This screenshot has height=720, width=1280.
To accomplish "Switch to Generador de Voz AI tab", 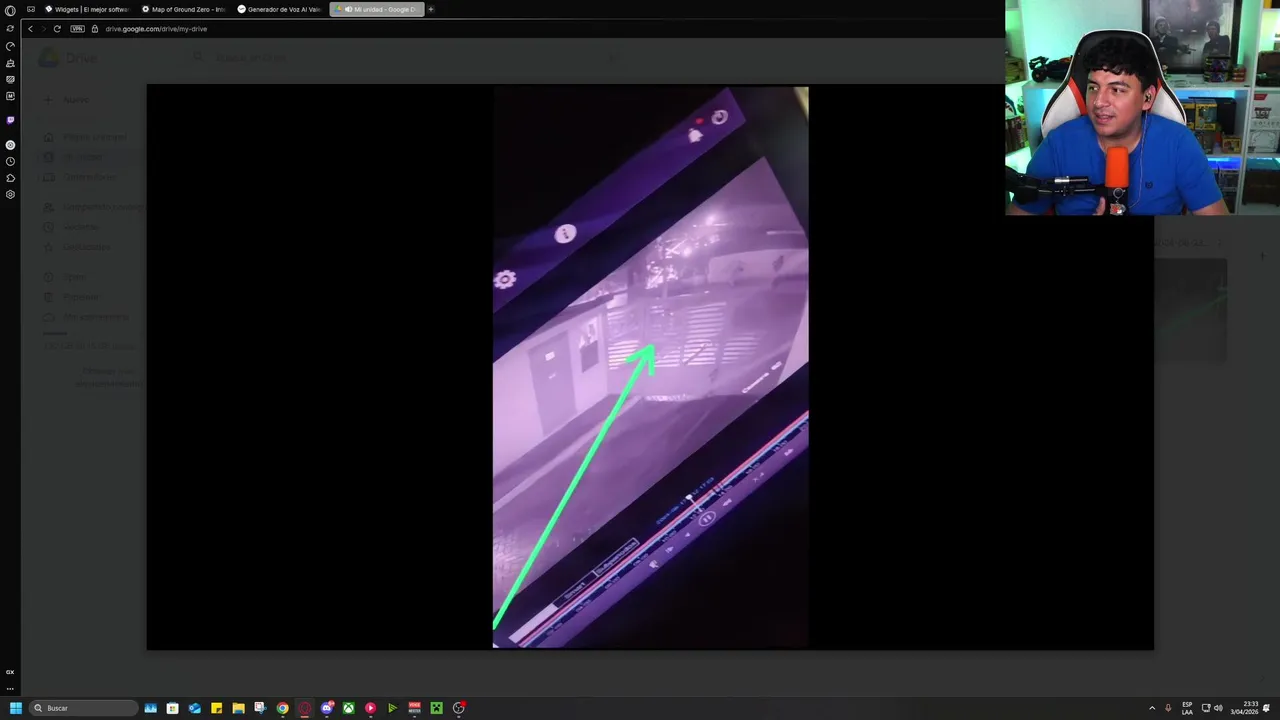I will [x=279, y=9].
